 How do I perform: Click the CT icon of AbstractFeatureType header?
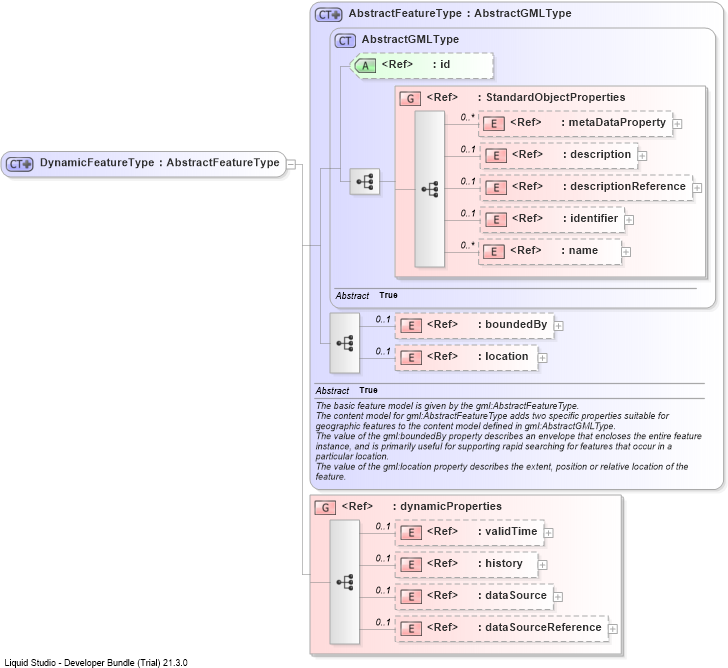click(x=328, y=15)
